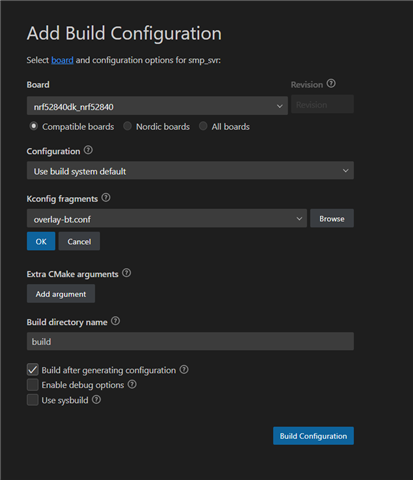Show help for Build after generating configuration
The width and height of the screenshot is (413, 480).
point(184,370)
